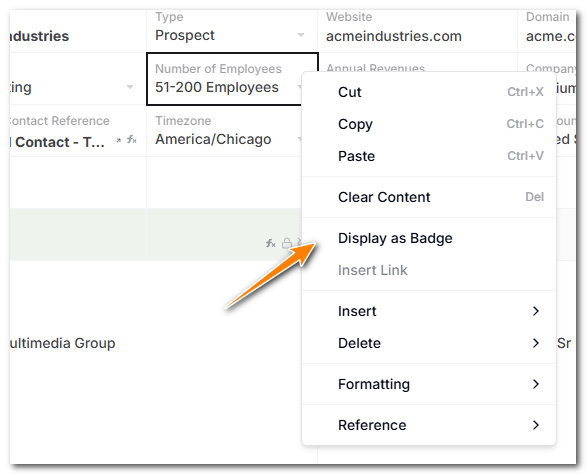Expand the Reference submenu chevron

click(536, 425)
